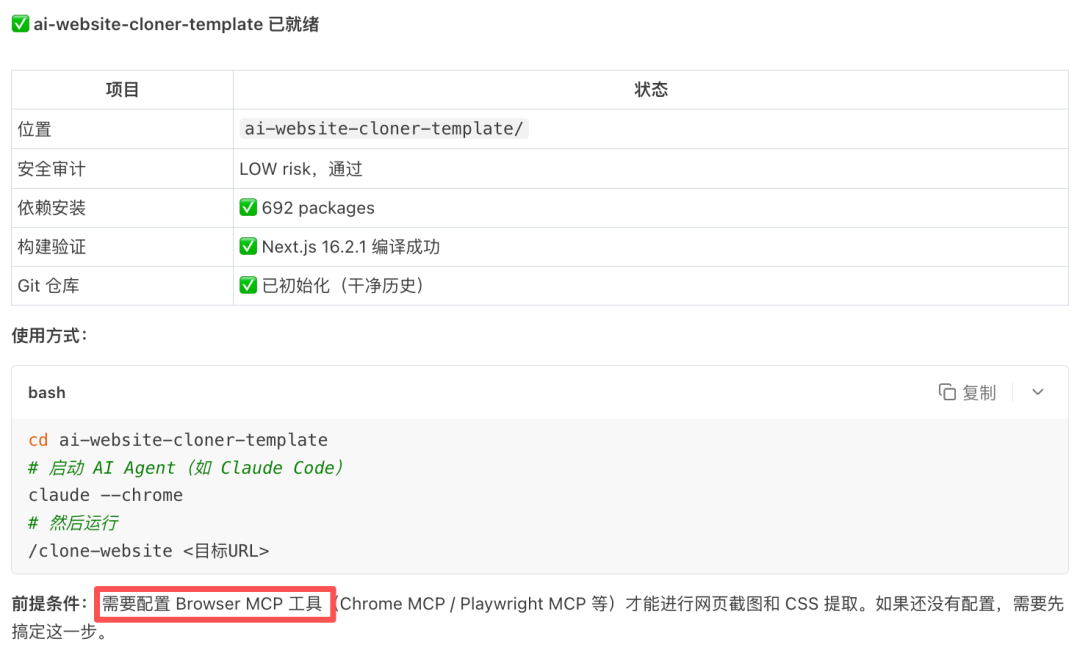Click green check beside Next.js 16.2.1 编译成功
The image size is (1080, 661).
click(248, 246)
